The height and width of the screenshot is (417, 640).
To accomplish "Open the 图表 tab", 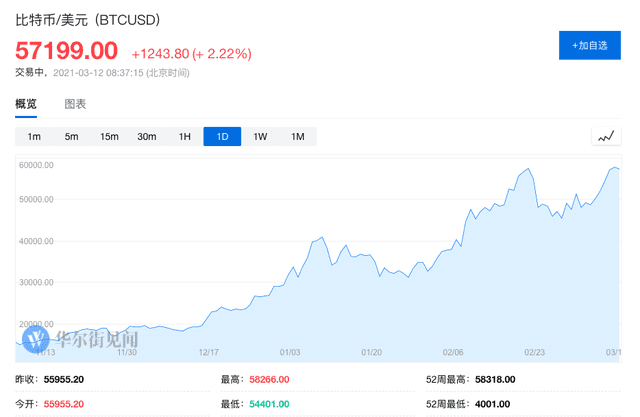I will coord(75,104).
